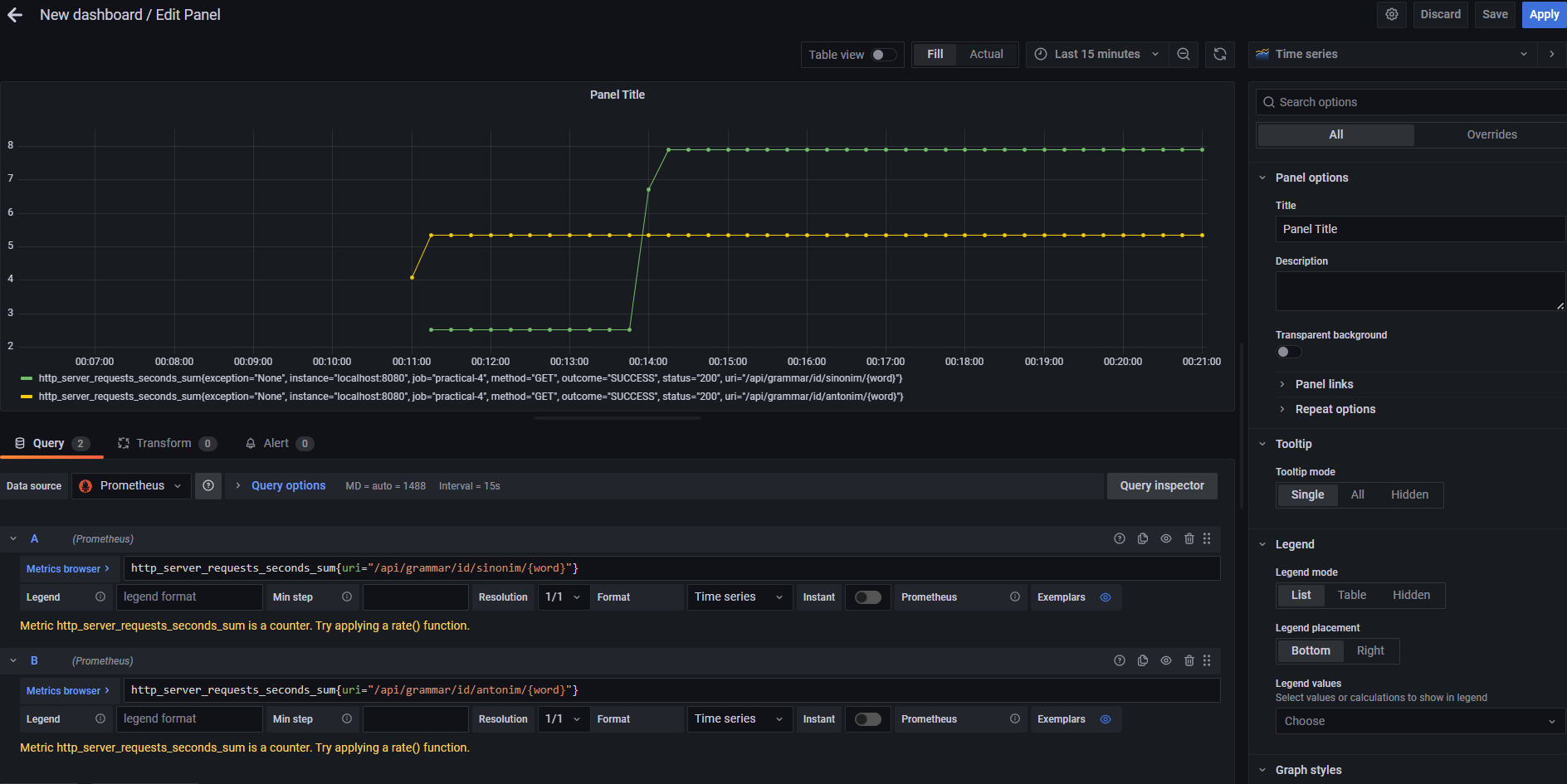Open Metrics browser for query A
Image resolution: width=1567 pixels, height=784 pixels.
[x=68, y=568]
